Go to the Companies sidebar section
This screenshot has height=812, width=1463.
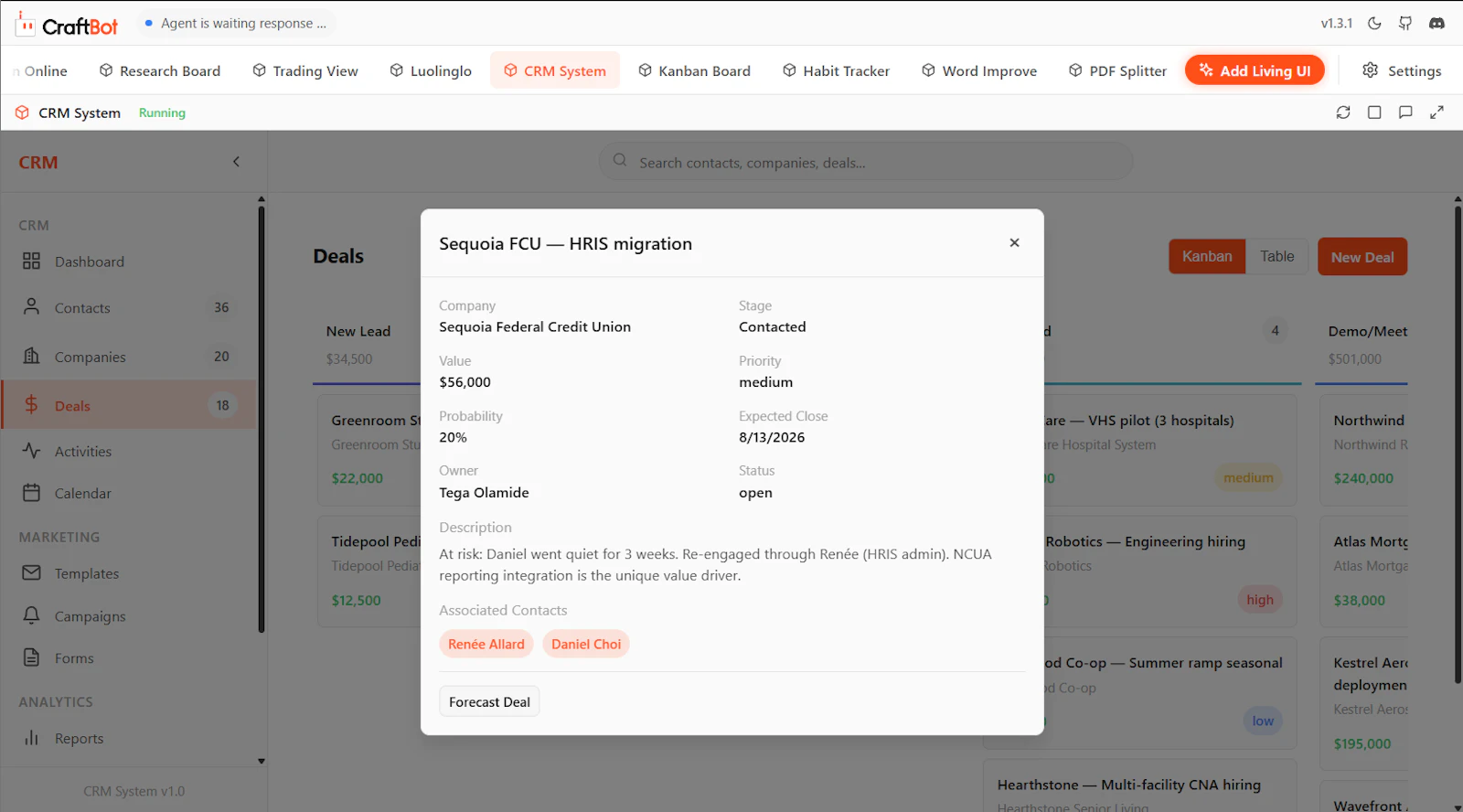tap(128, 357)
